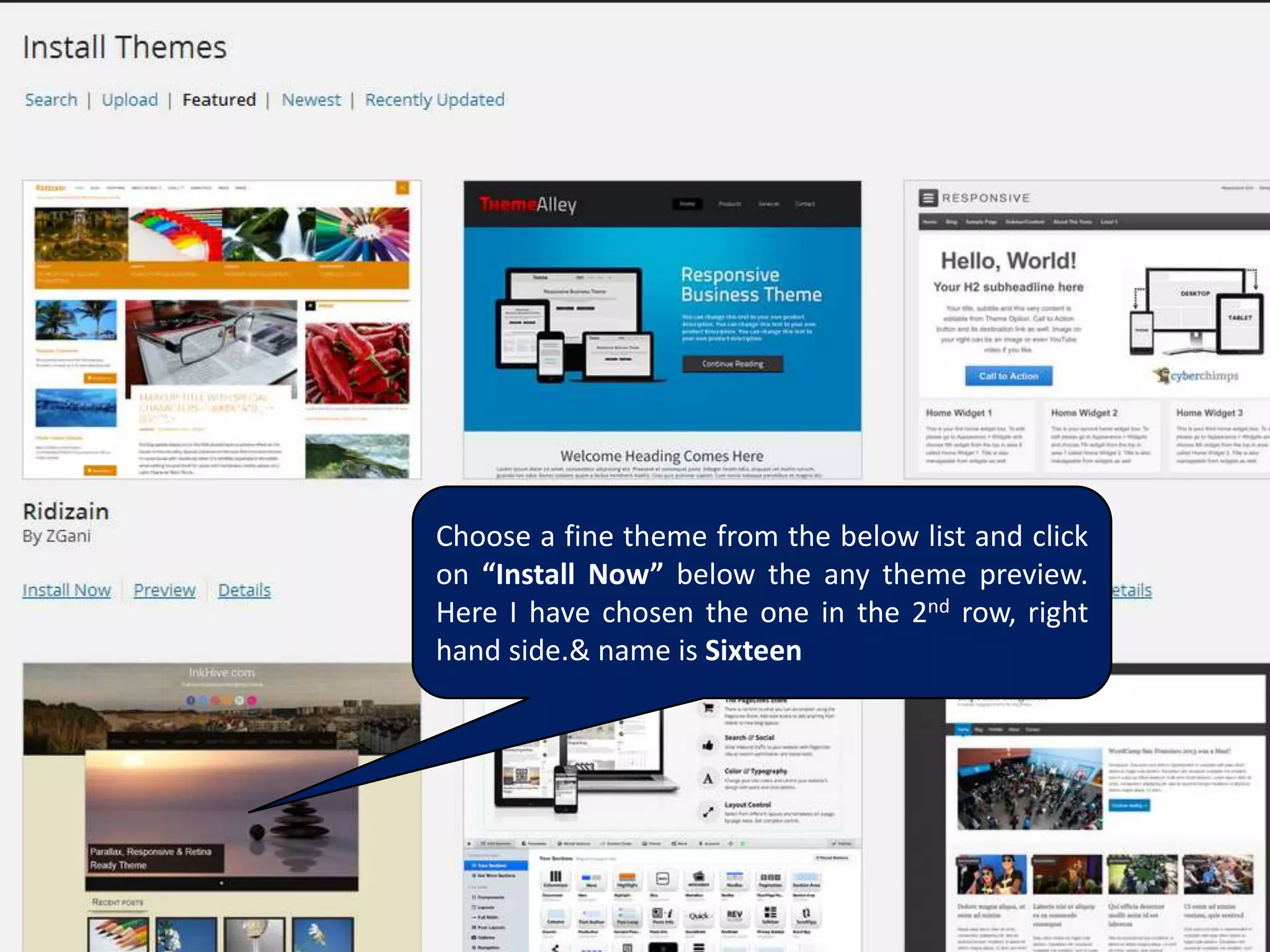Click the ThemeAlley Responsive Business thumbnail
Image resolution: width=1270 pixels, height=952 pixels.
662,330
